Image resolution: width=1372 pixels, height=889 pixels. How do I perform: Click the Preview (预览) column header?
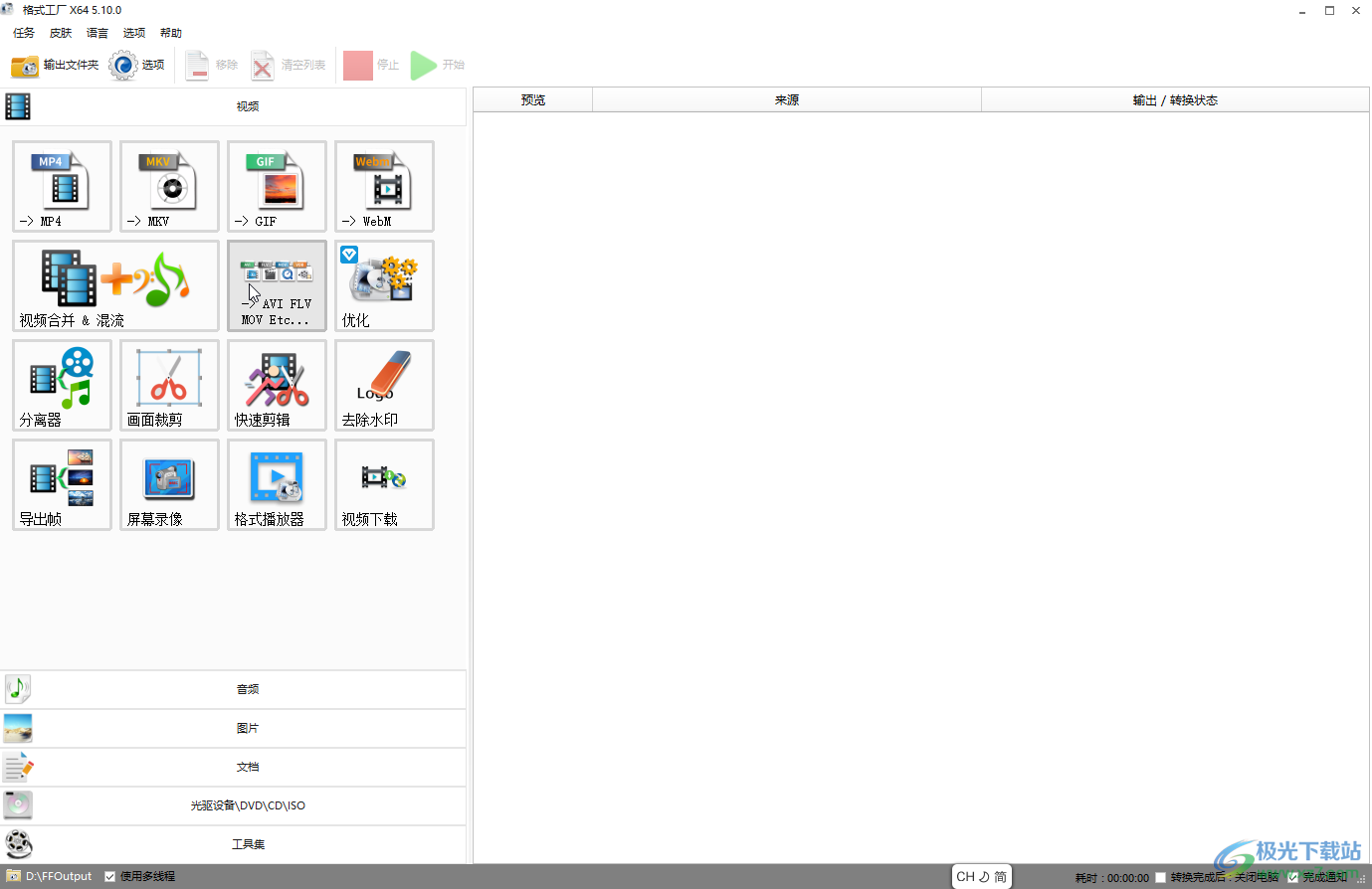tap(533, 100)
